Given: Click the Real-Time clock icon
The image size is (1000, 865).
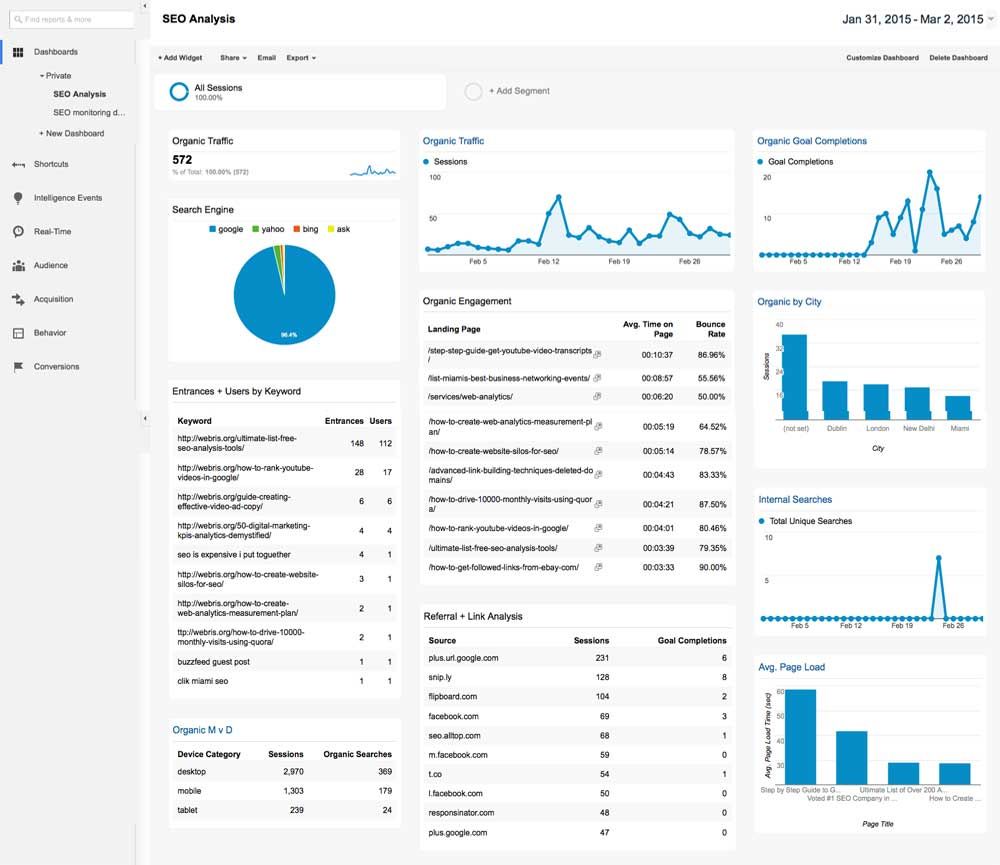Looking at the screenshot, I should (x=18, y=232).
